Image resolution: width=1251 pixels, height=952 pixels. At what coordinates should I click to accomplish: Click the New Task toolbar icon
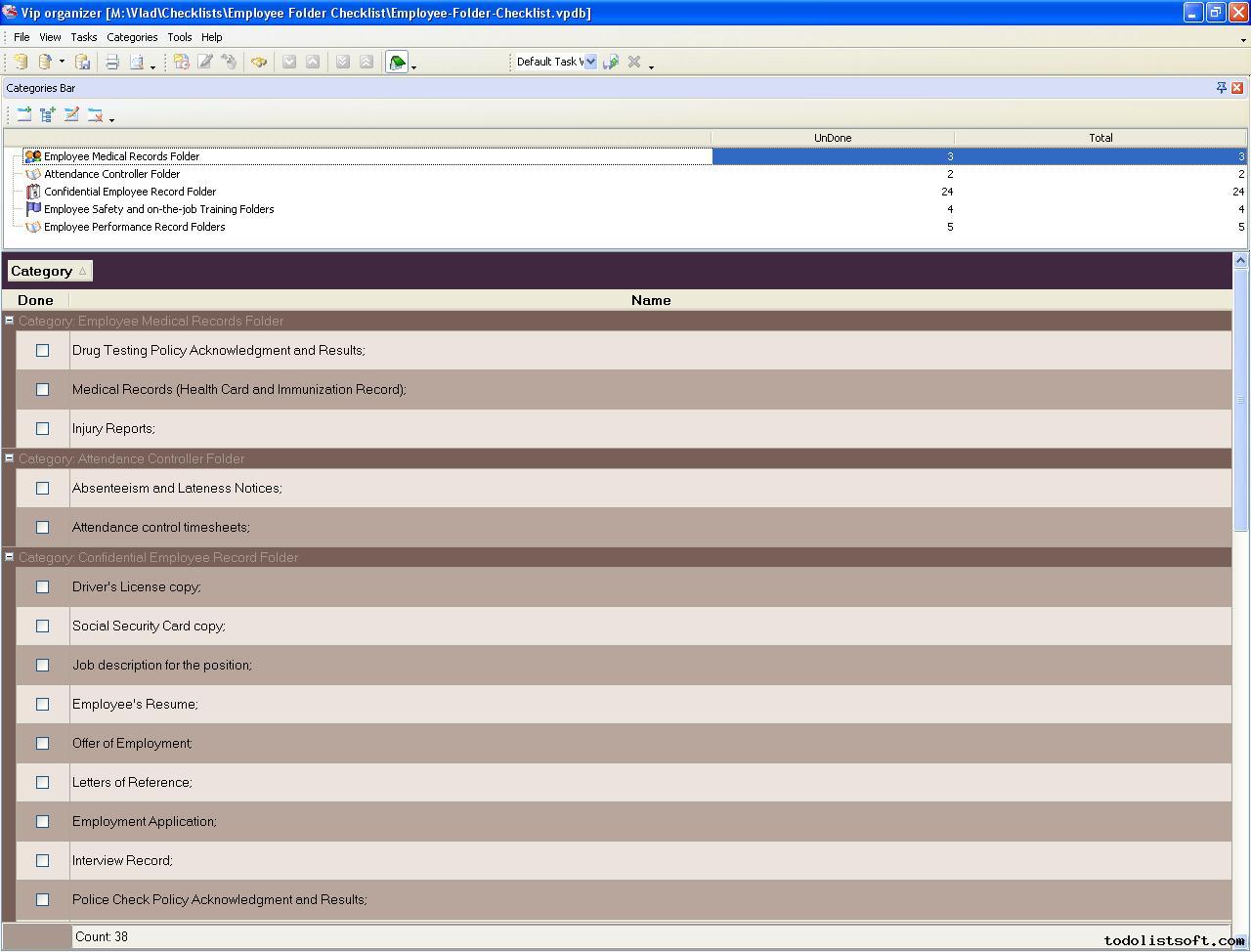tap(182, 62)
